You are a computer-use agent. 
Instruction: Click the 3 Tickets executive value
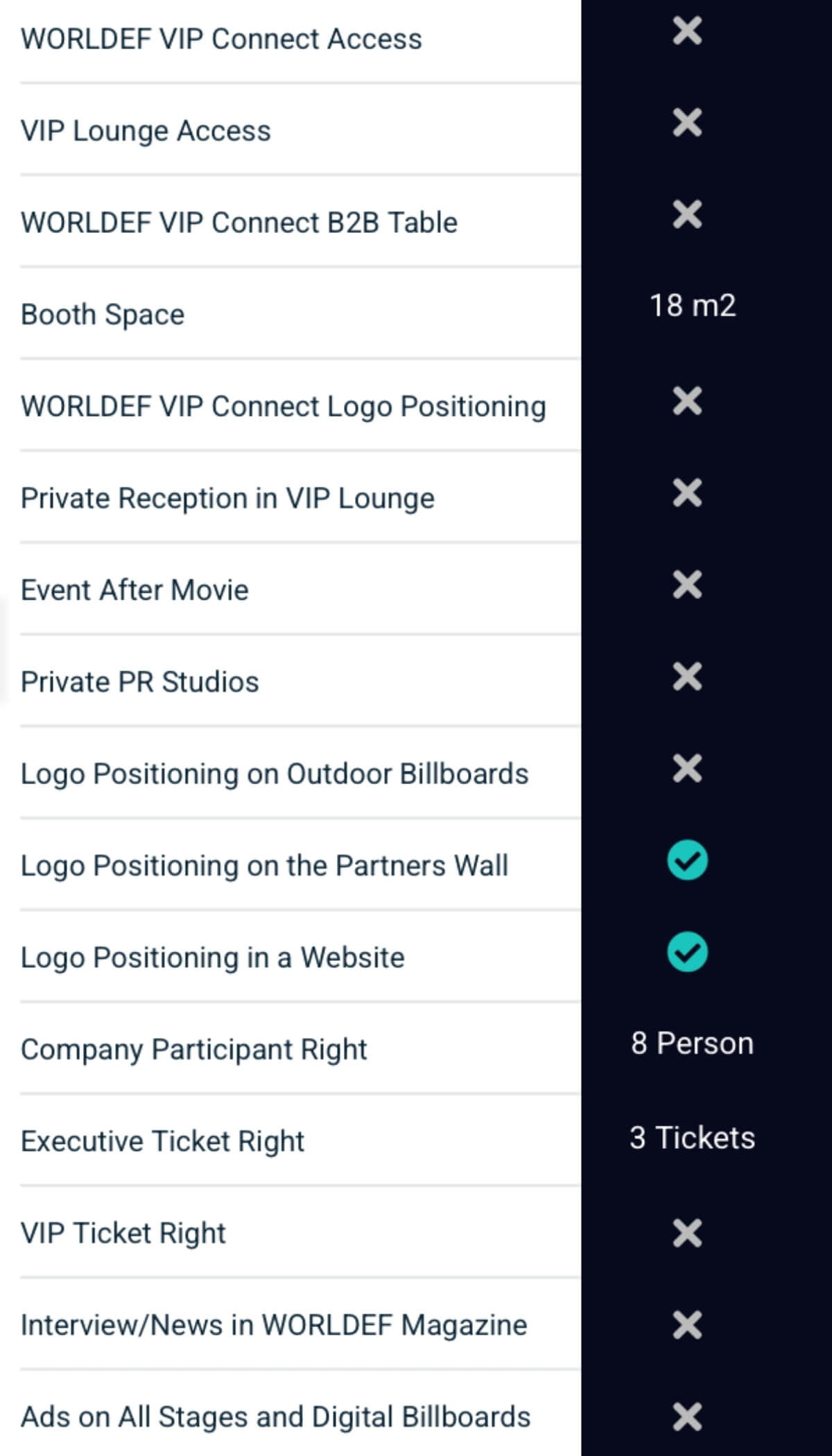pyautogui.click(x=692, y=1138)
